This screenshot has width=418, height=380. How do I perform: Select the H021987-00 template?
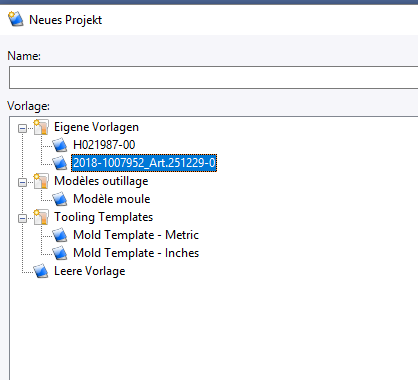pos(104,145)
